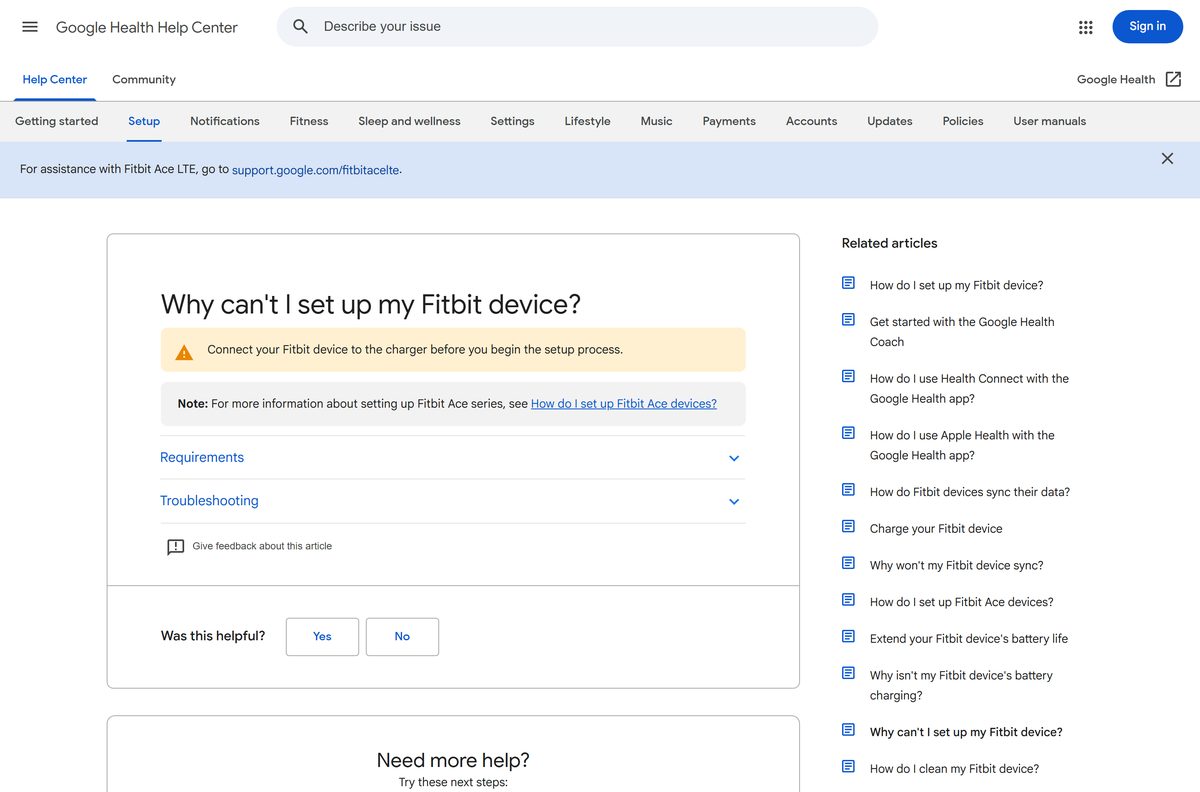Click article icon beside 'Why won't my Fitbit device sync?'
This screenshot has height=792, width=1200.
click(848, 563)
